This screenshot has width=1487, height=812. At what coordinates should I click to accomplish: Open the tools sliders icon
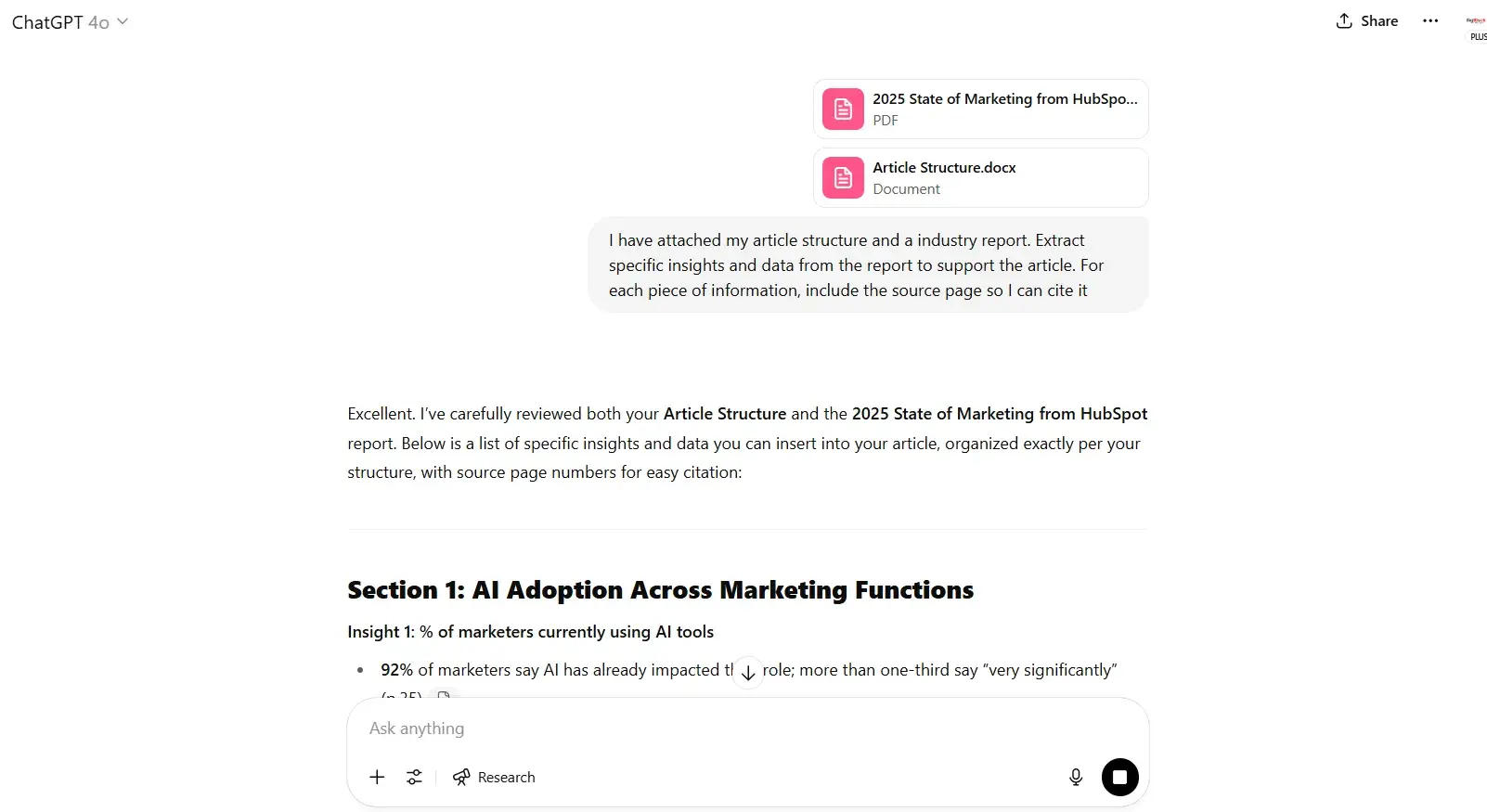point(414,777)
